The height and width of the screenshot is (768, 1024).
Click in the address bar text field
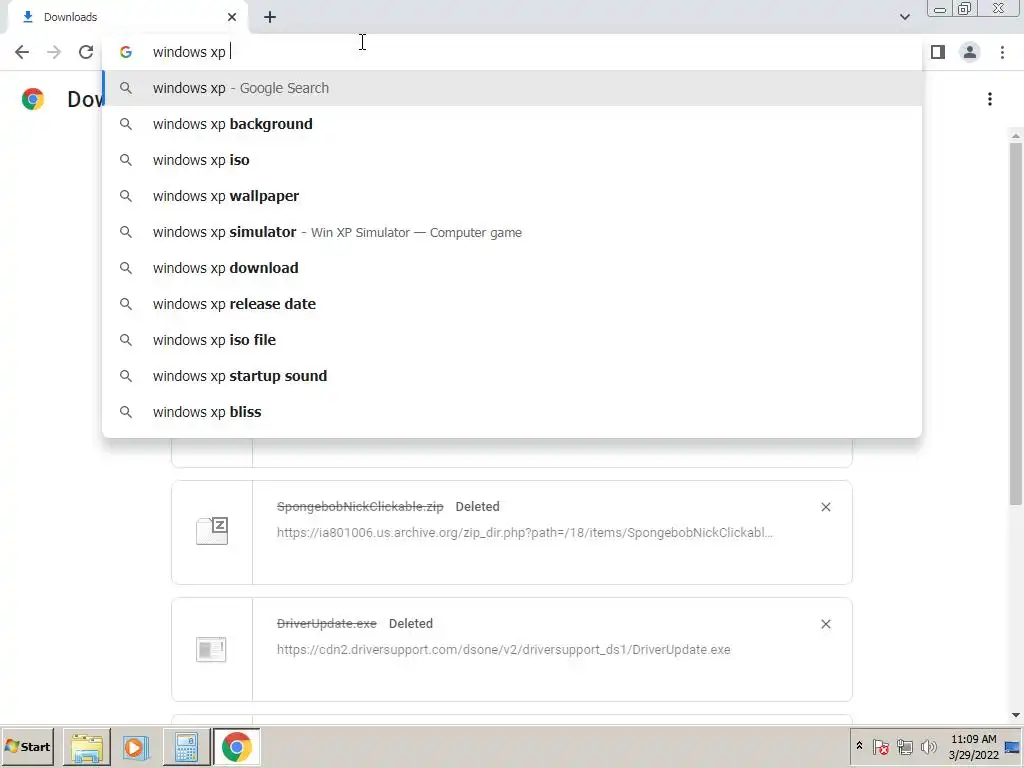tap(513, 52)
